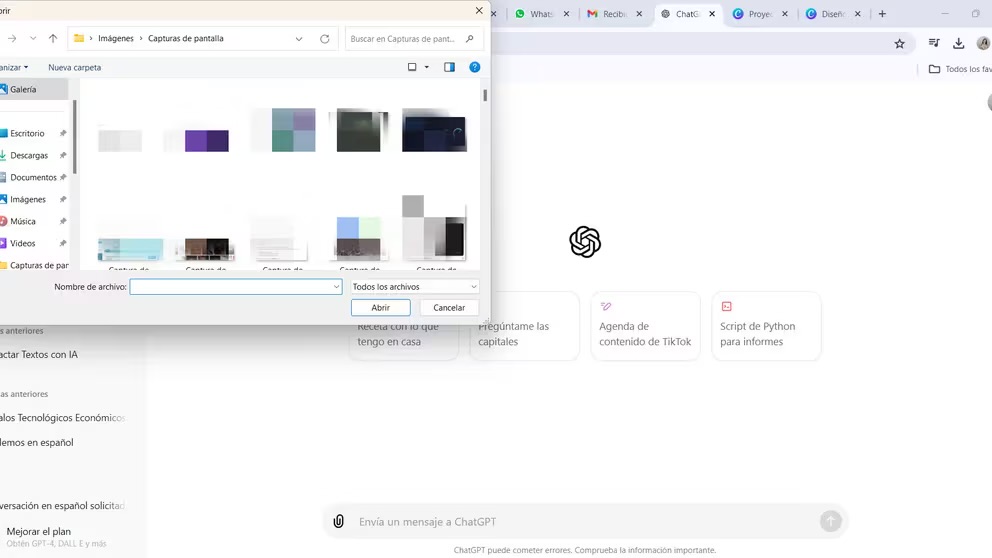This screenshot has height=558, width=992.
Task: Click the Script de Python para informes card
Action: click(766, 326)
